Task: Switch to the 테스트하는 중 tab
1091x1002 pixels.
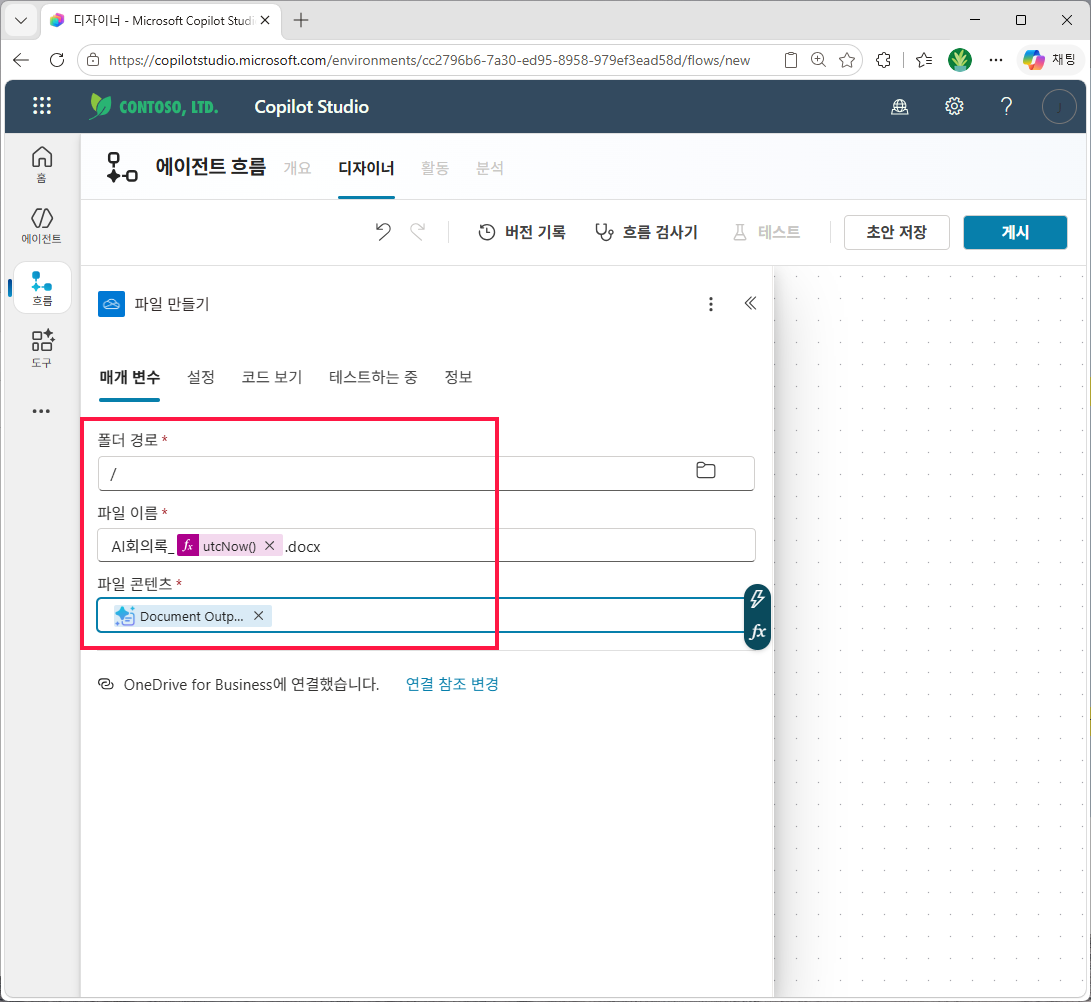Action: [x=373, y=377]
